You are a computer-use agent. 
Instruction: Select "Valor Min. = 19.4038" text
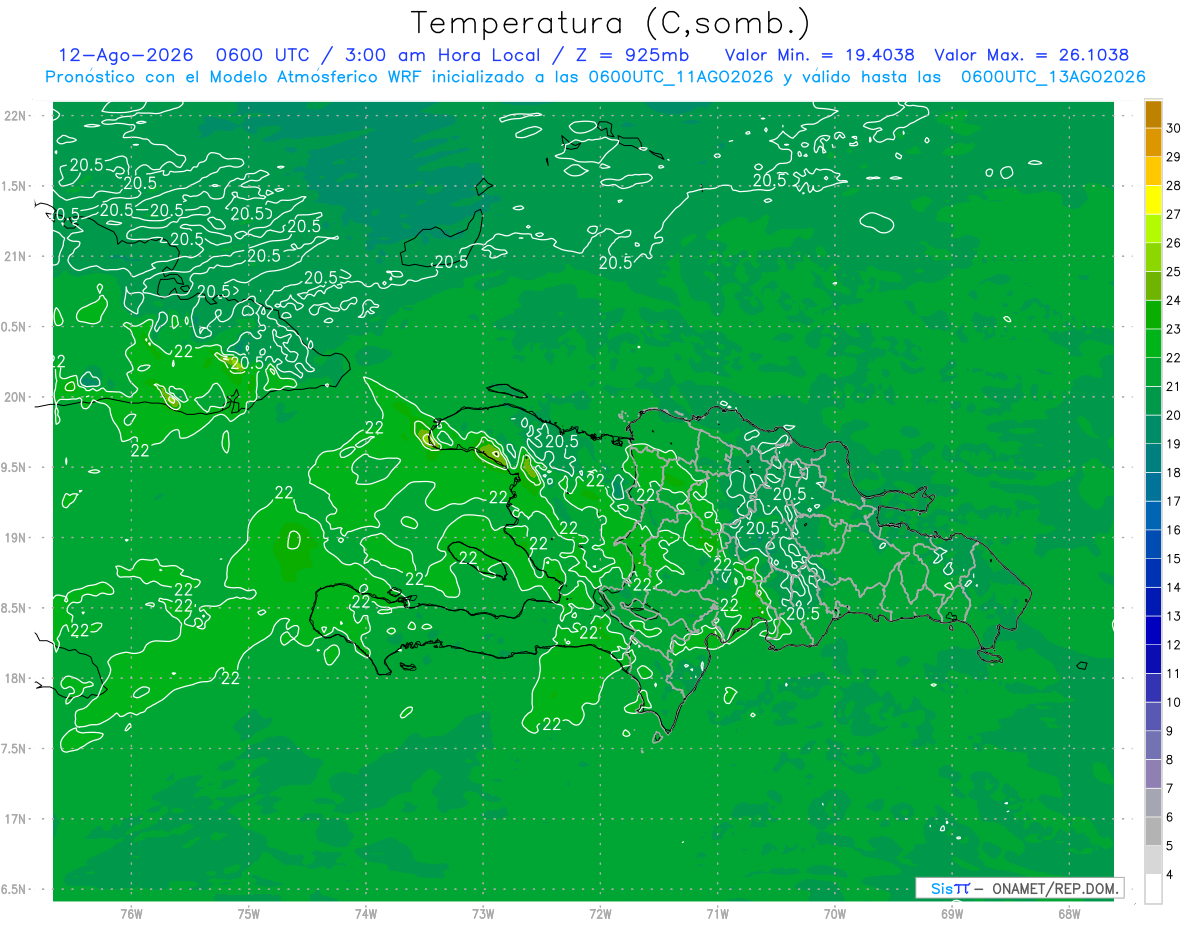click(x=821, y=55)
